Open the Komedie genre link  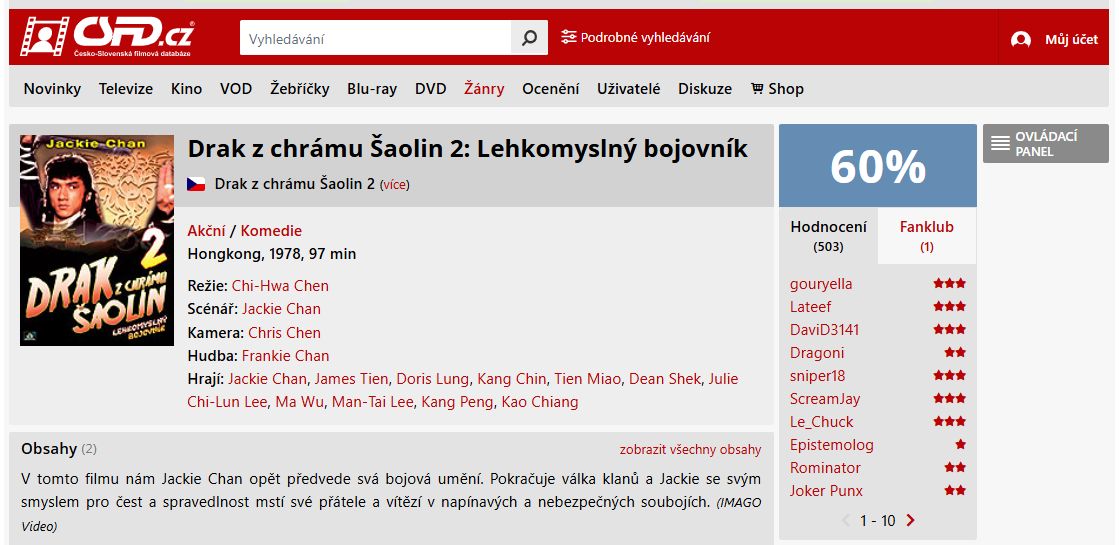(x=271, y=230)
